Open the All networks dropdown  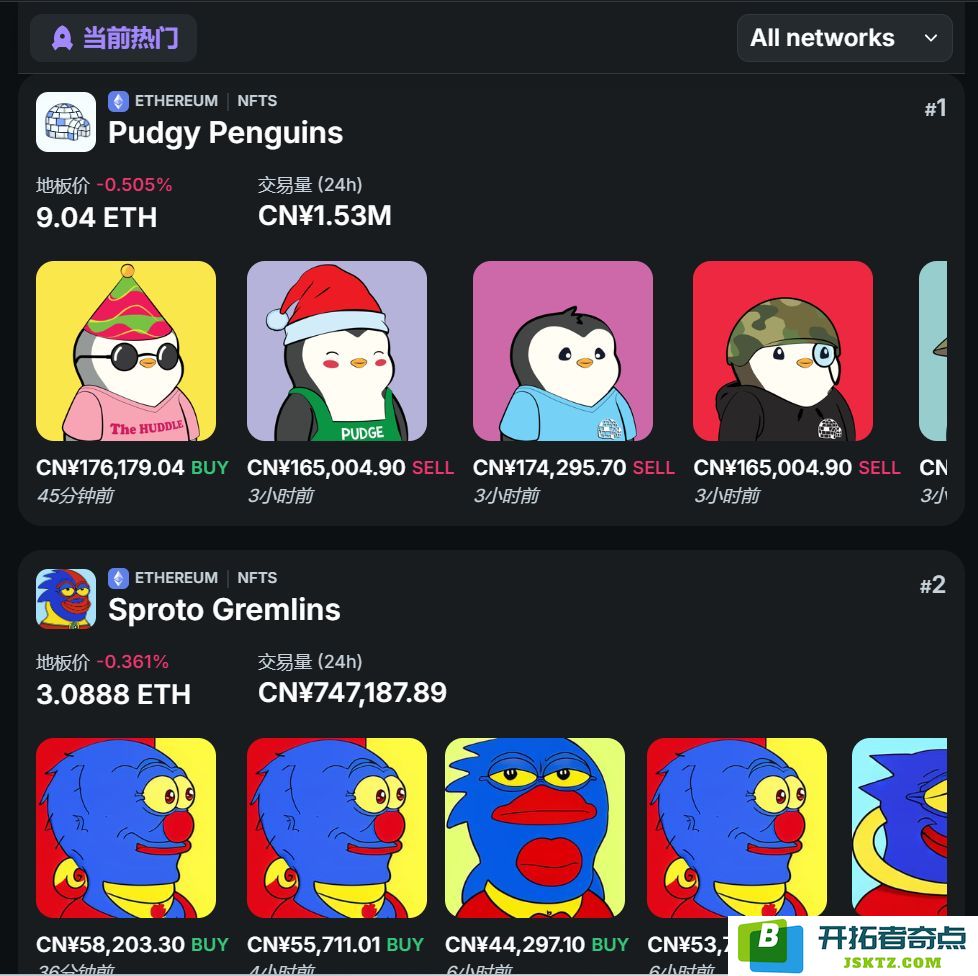click(845, 38)
